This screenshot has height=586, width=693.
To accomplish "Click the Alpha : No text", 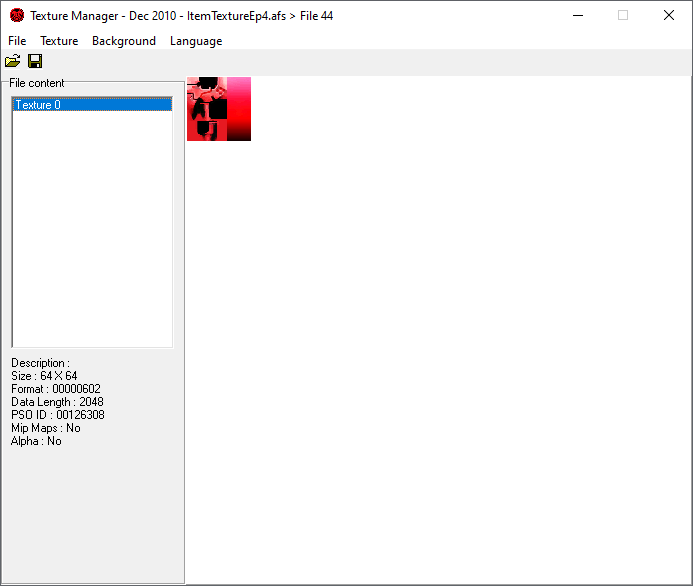I will coord(36,441).
